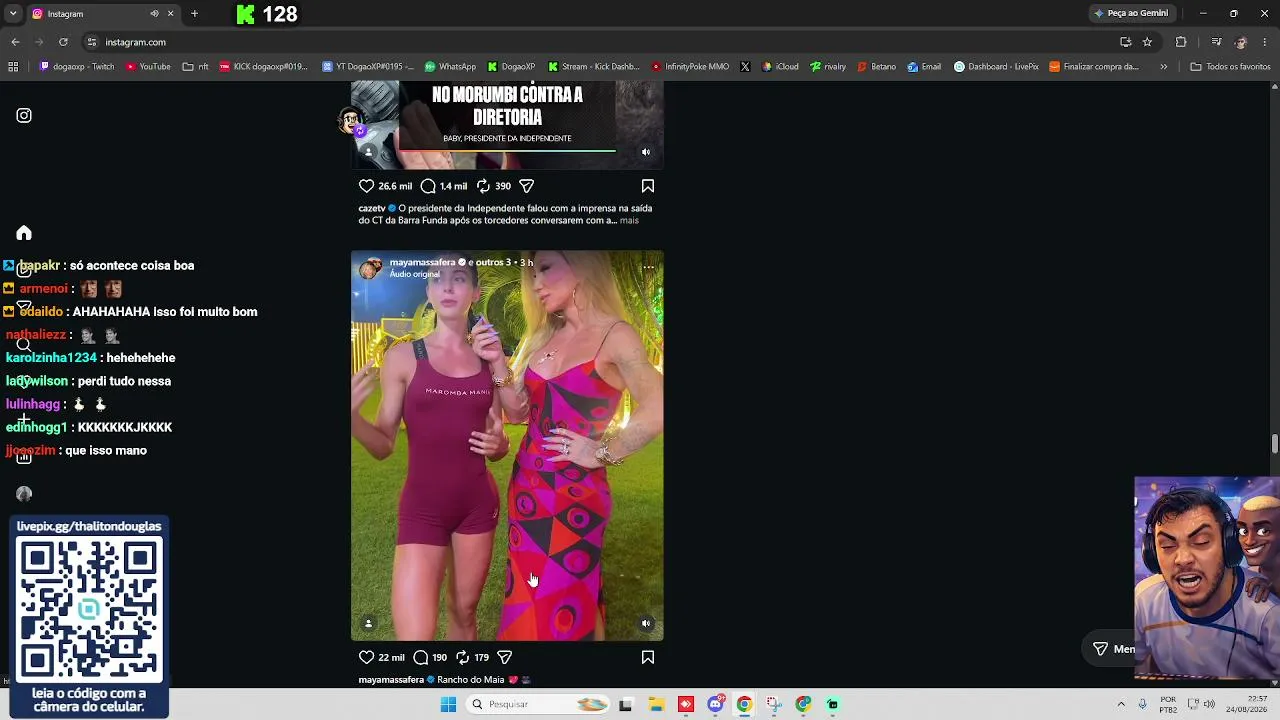Screen dimensions: 1280x720
Task: Open the Chrome apps grid in the bookmarks bar
Action: [x=13, y=67]
